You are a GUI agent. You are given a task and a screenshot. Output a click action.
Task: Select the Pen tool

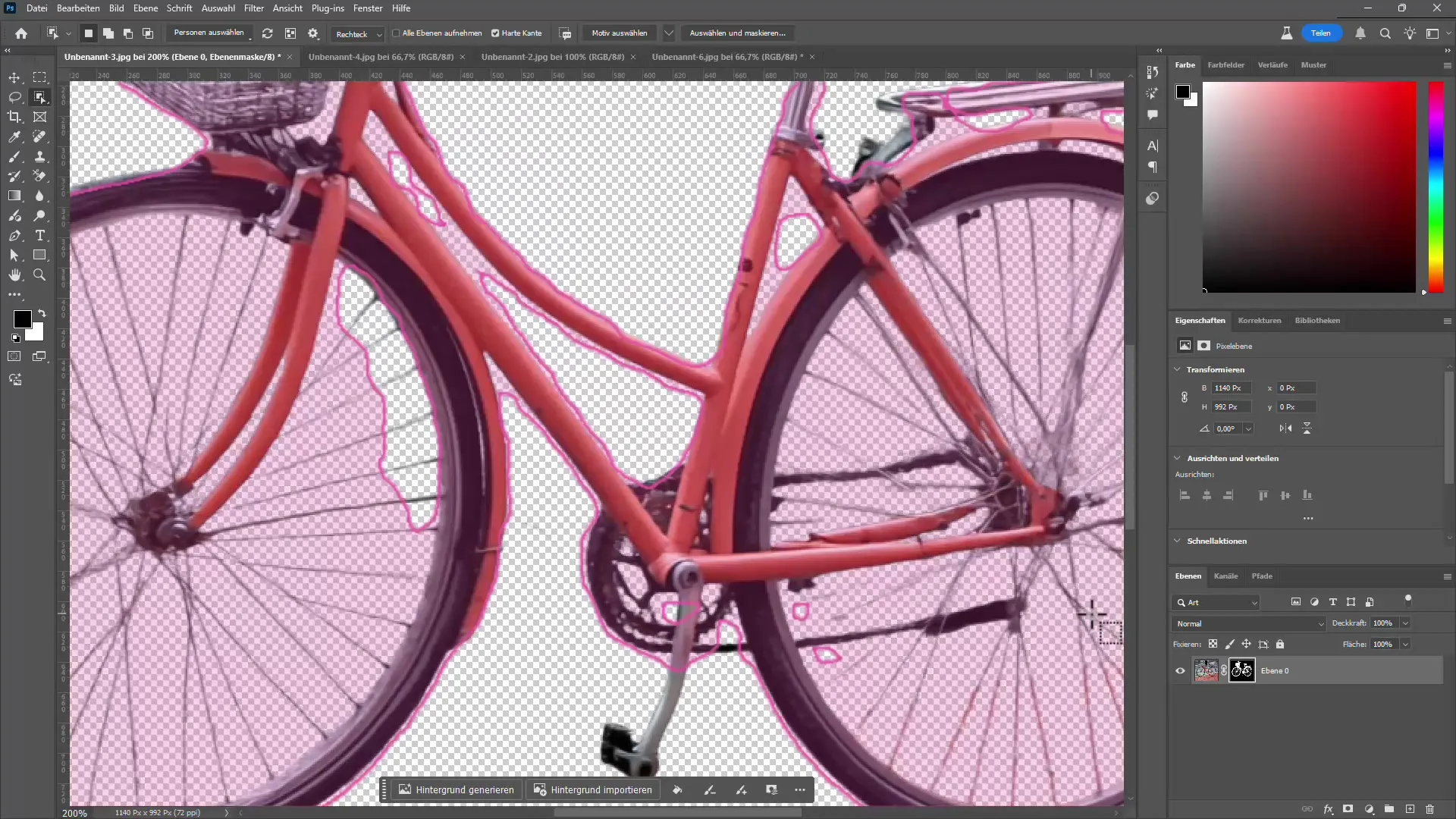[14, 236]
